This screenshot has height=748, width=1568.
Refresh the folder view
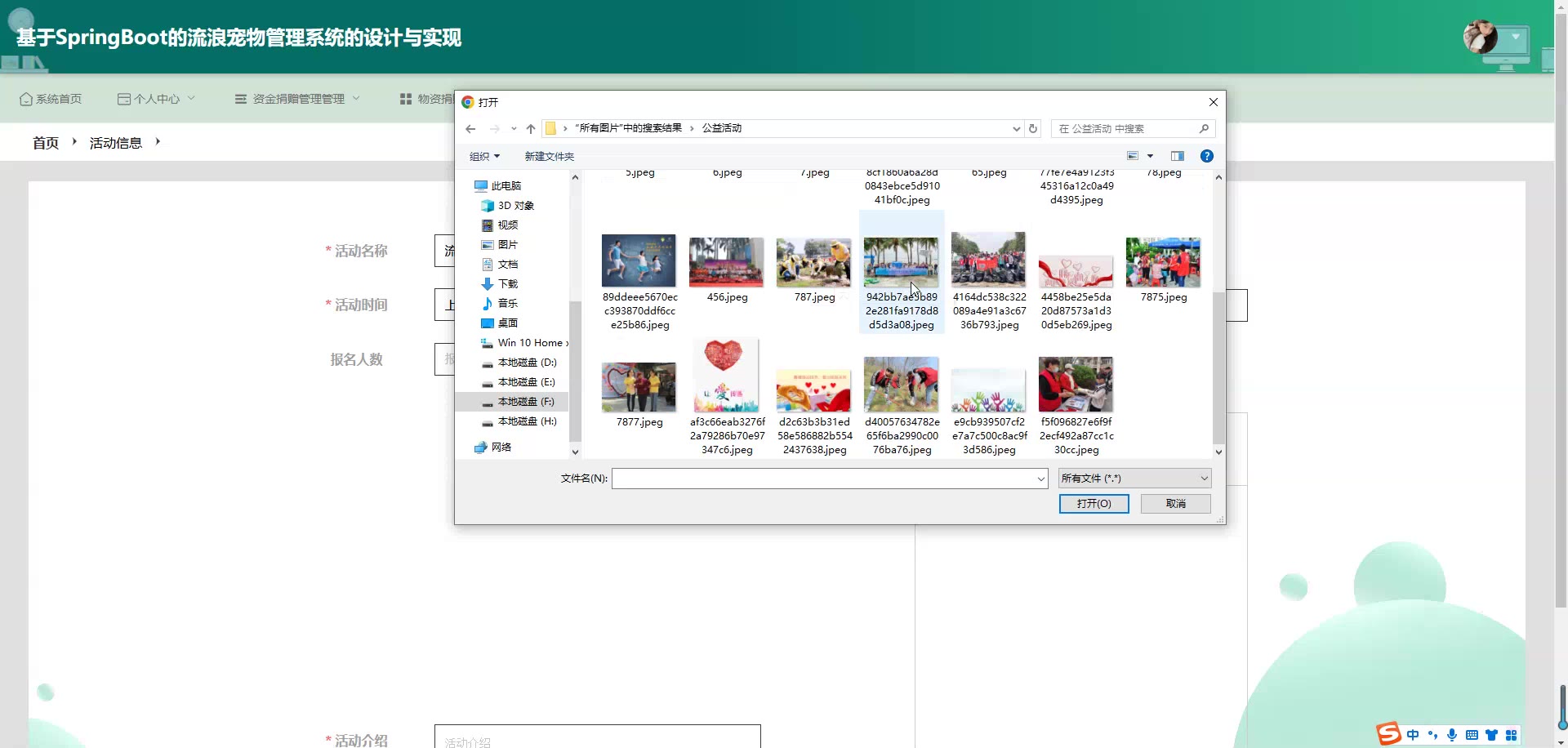(1033, 129)
